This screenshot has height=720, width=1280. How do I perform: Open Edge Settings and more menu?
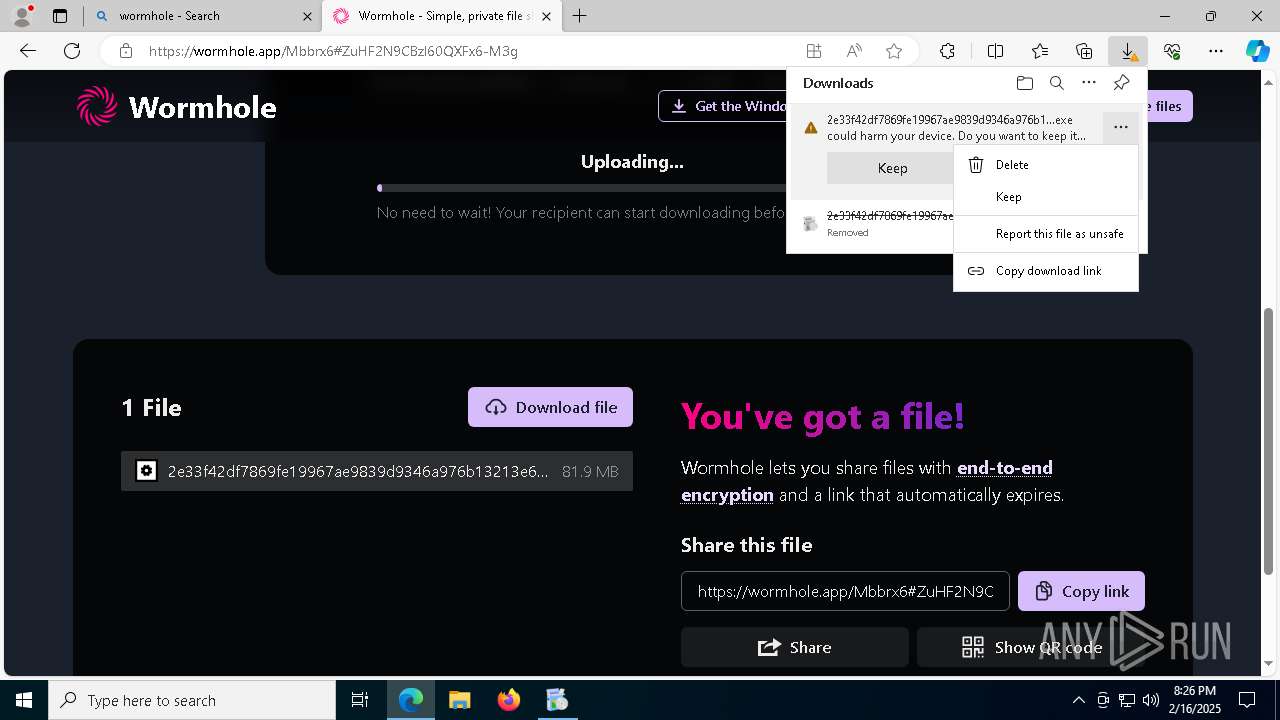click(x=1216, y=51)
